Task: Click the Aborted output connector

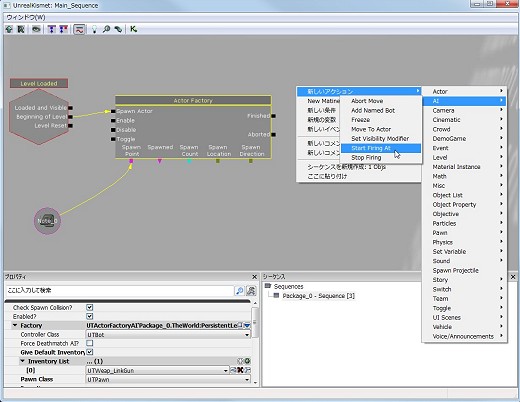Action: click(x=273, y=135)
